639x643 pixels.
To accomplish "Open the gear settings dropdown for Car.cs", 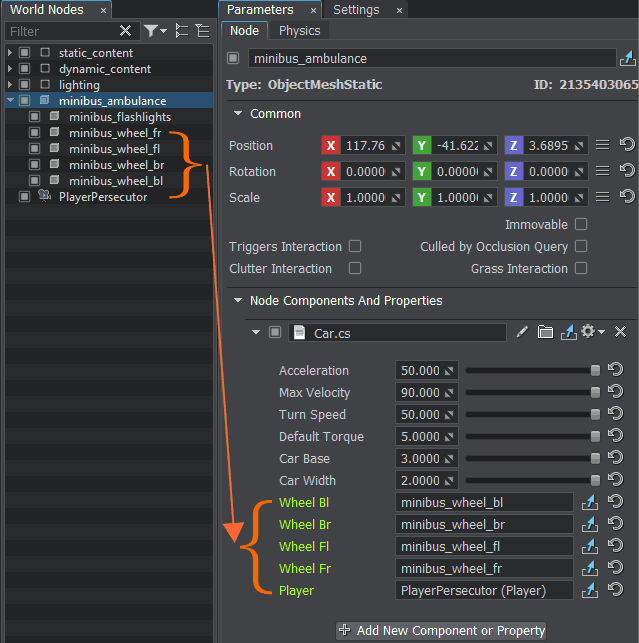I will (x=593, y=332).
